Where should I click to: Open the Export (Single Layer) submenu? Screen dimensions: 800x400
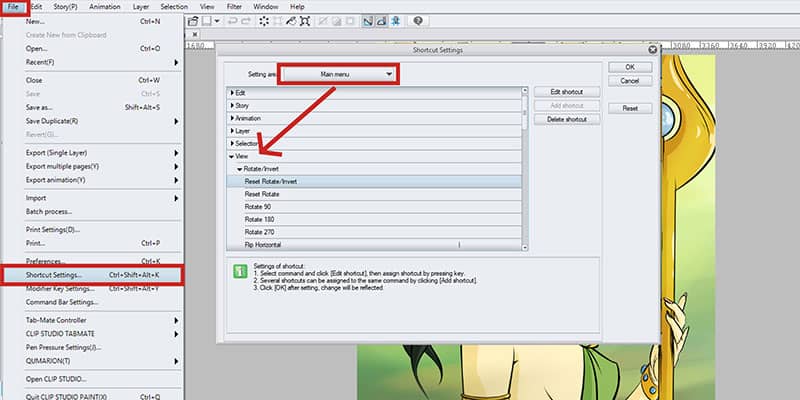click(93, 153)
